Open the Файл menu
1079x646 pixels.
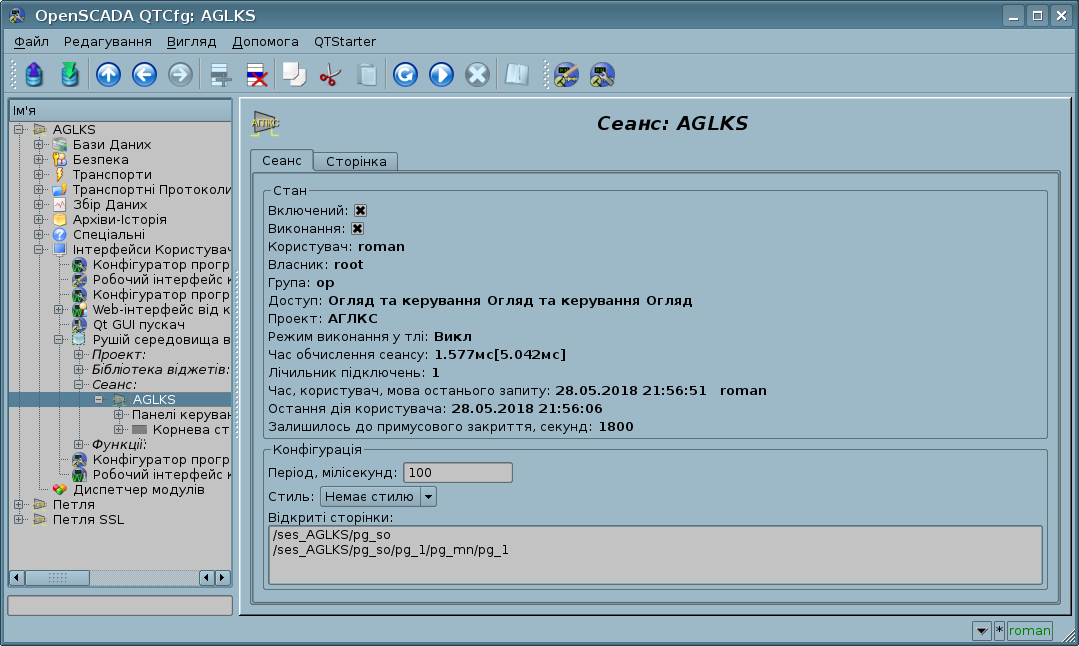(31, 42)
